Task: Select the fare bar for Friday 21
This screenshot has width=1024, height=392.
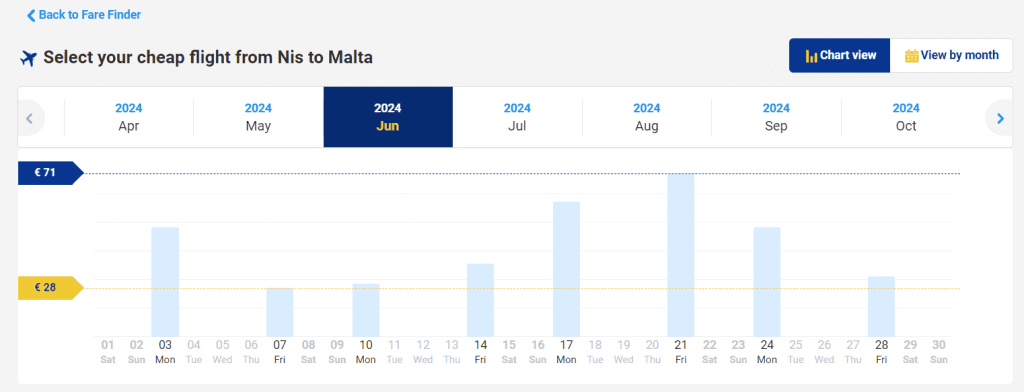Action: [680, 255]
